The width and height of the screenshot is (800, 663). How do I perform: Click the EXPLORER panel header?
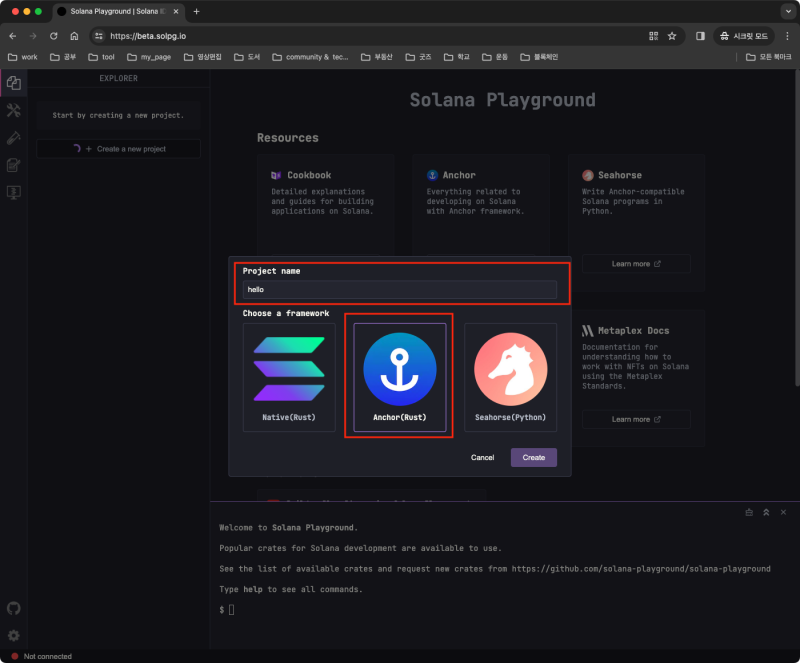pyautogui.click(x=118, y=78)
